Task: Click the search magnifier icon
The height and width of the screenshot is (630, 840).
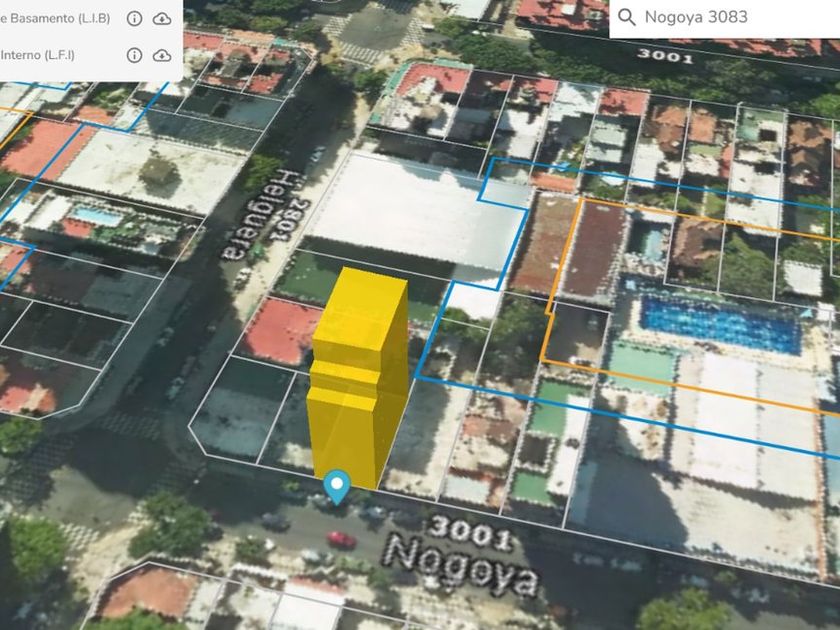Action: tap(626, 17)
